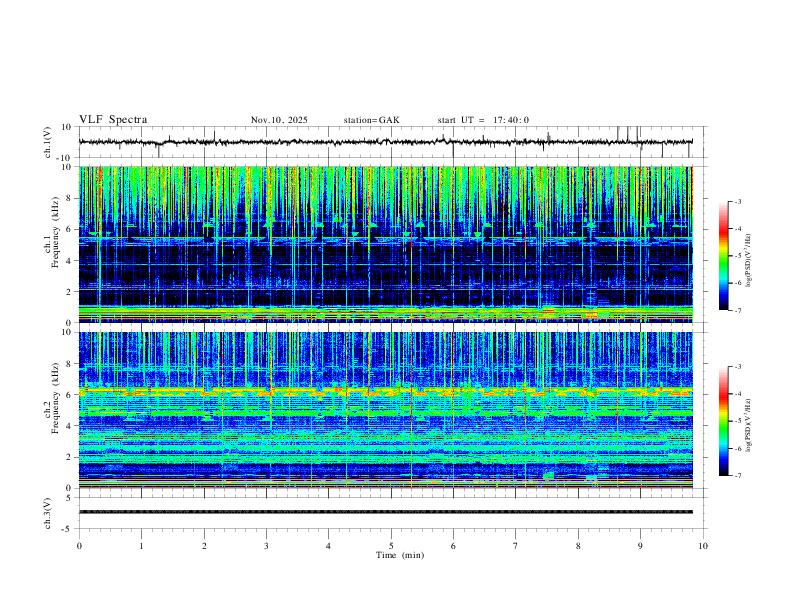The width and height of the screenshot is (792, 612).
Task: Click the ch.1 waveform trace panel
Action: point(390,142)
